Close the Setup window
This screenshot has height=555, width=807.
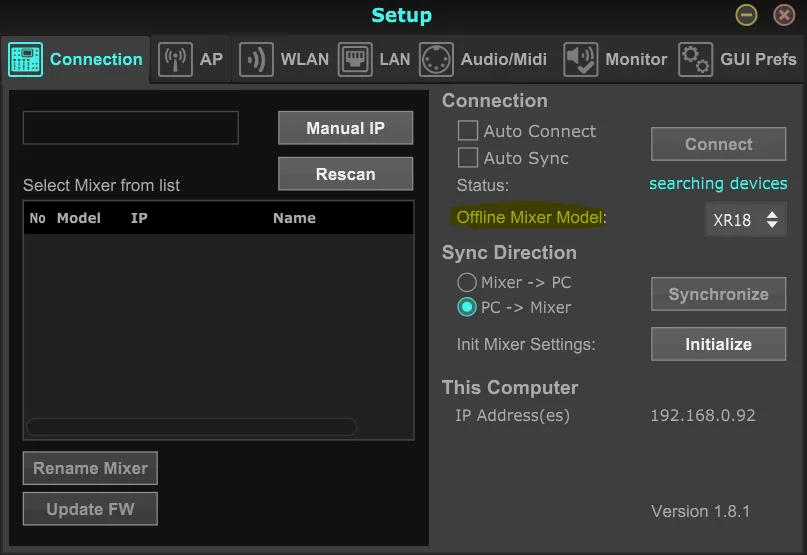(784, 15)
